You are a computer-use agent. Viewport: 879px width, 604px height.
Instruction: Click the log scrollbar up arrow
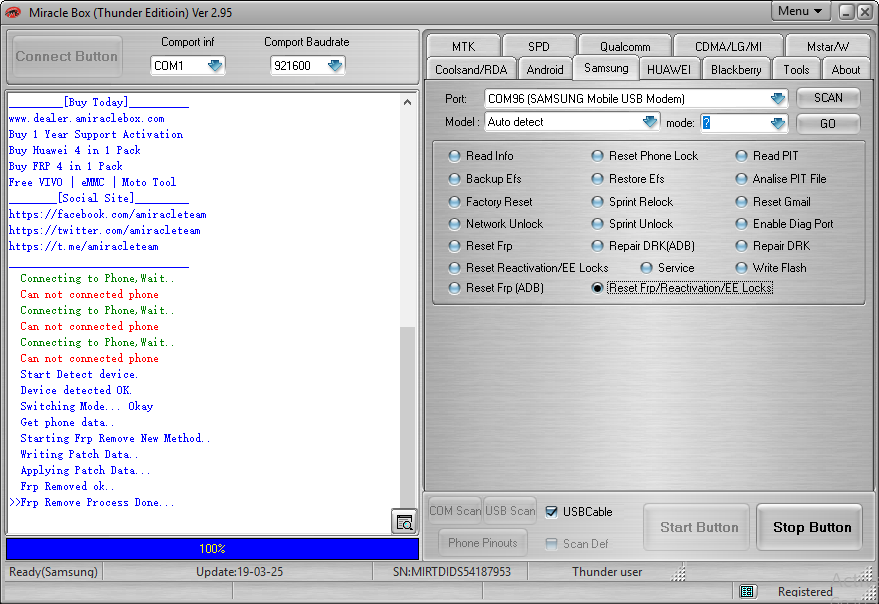(408, 102)
